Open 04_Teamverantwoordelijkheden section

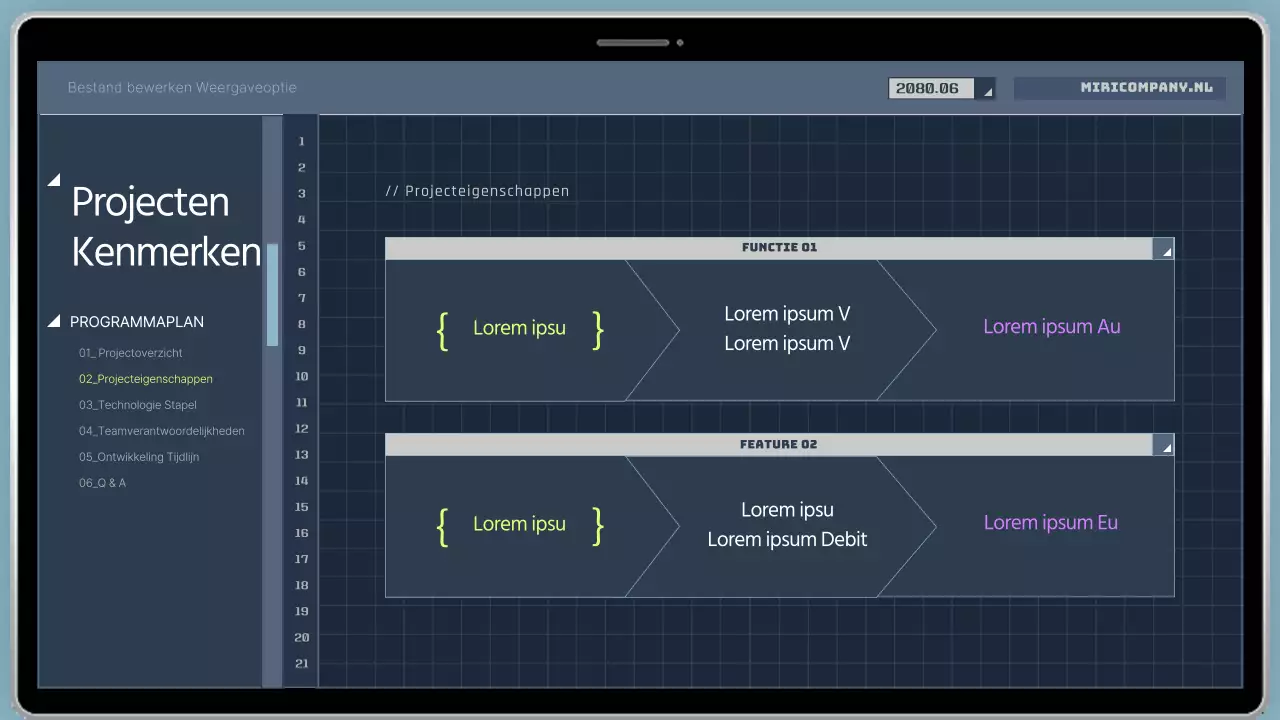tap(162, 431)
